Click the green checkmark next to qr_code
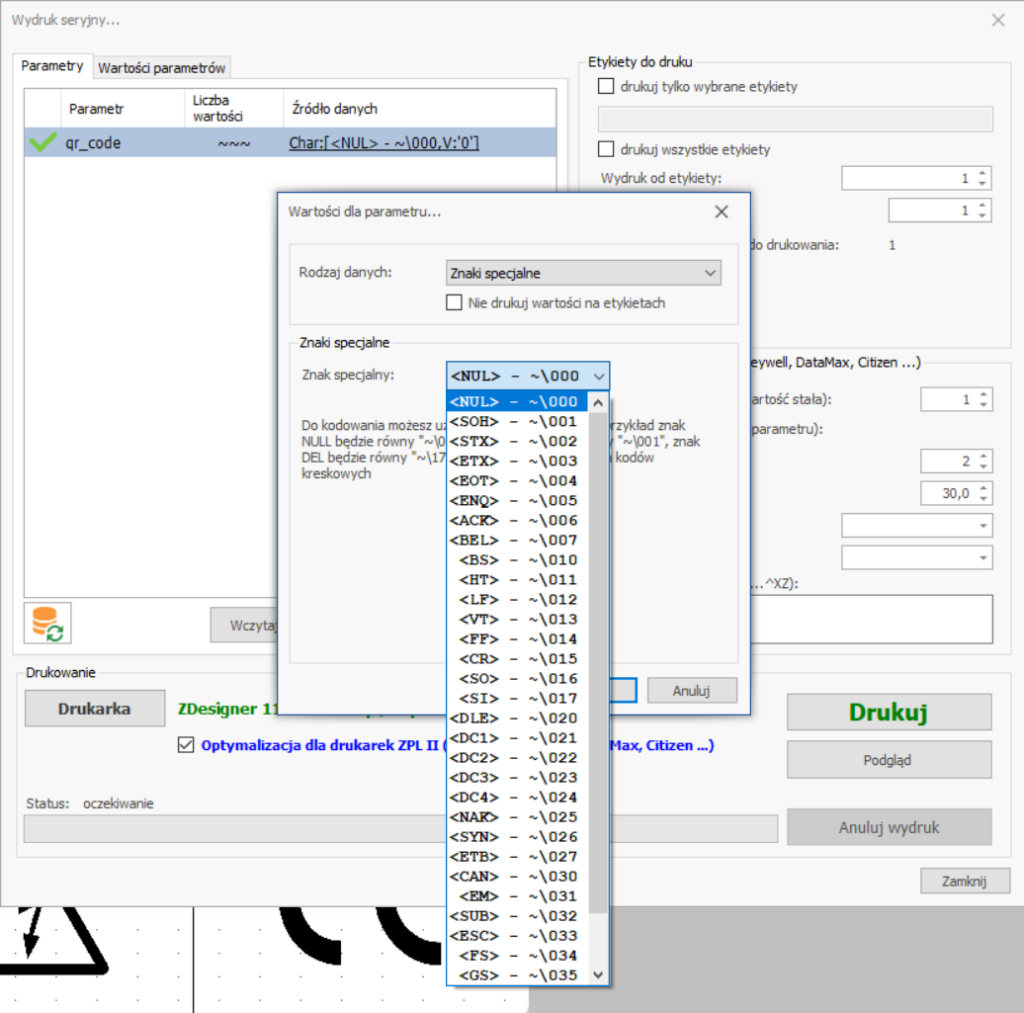Viewport: 1024px width, 1013px height. (x=43, y=142)
